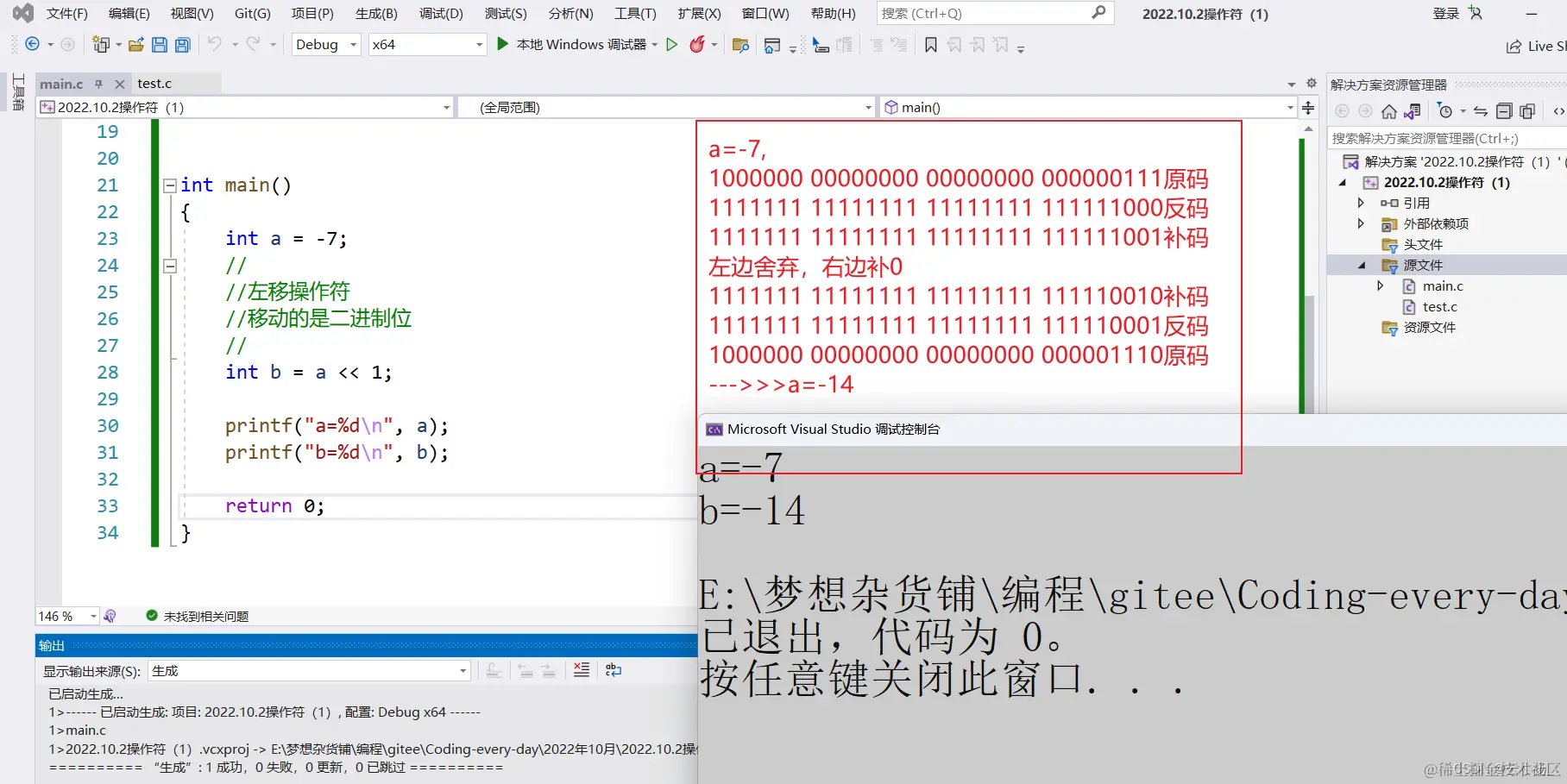
Task: Click the top search box 搜索 (Ctrl+Q)
Action: pyautogui.click(x=995, y=13)
